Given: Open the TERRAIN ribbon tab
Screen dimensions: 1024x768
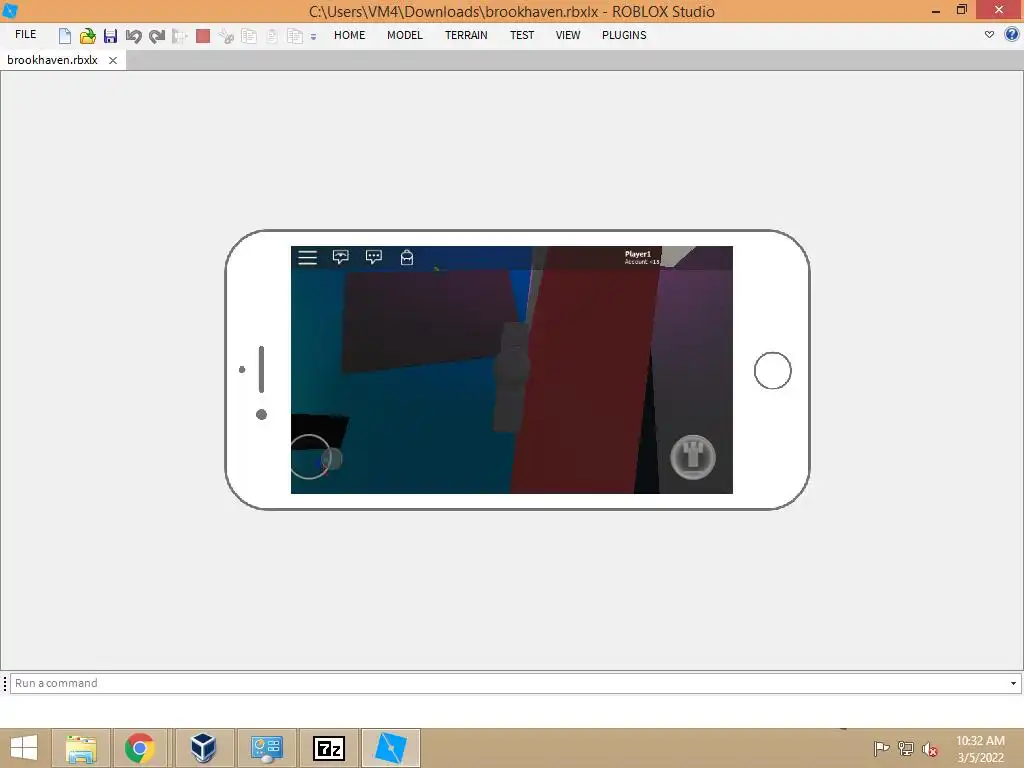Looking at the screenshot, I should (x=466, y=35).
